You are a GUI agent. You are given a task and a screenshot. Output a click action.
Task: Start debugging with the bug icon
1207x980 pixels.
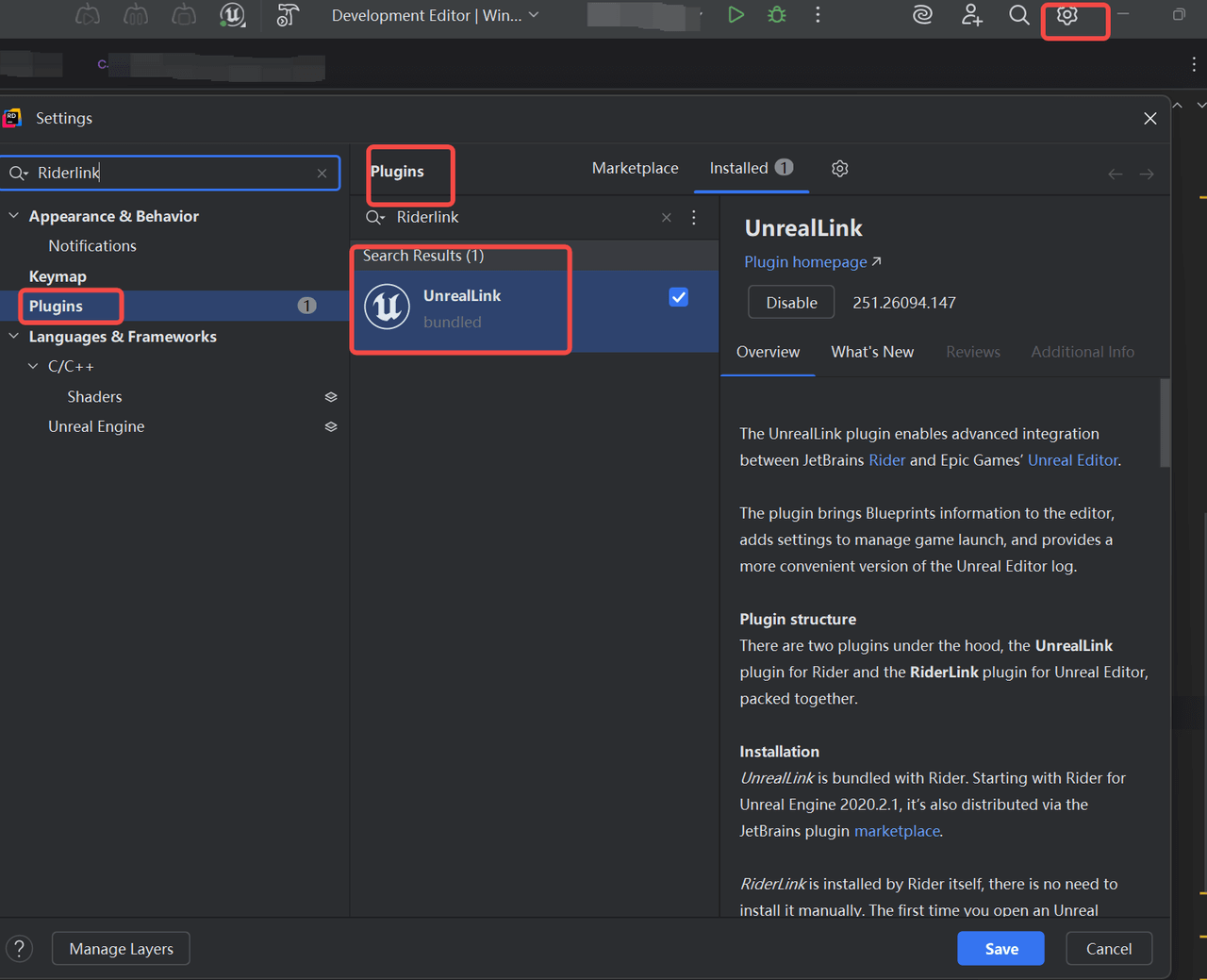777,15
